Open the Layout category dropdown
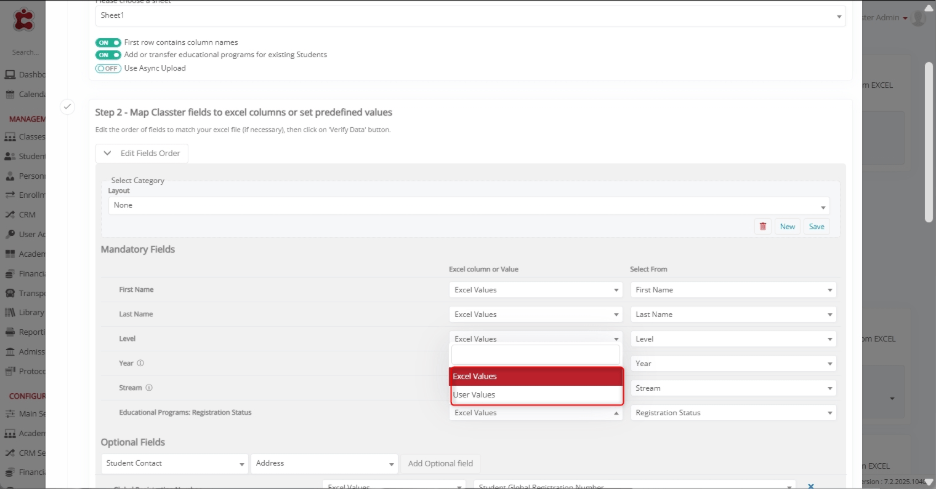 tap(468, 206)
